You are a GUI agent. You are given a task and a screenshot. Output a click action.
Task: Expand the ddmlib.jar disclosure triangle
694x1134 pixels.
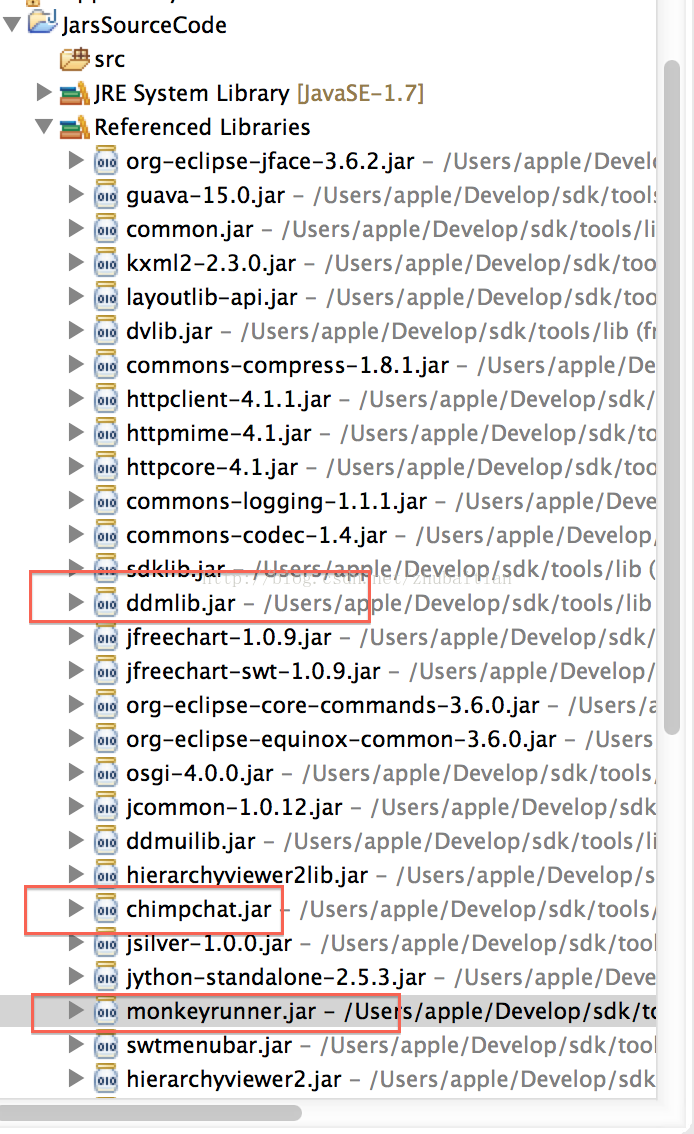[76, 602]
